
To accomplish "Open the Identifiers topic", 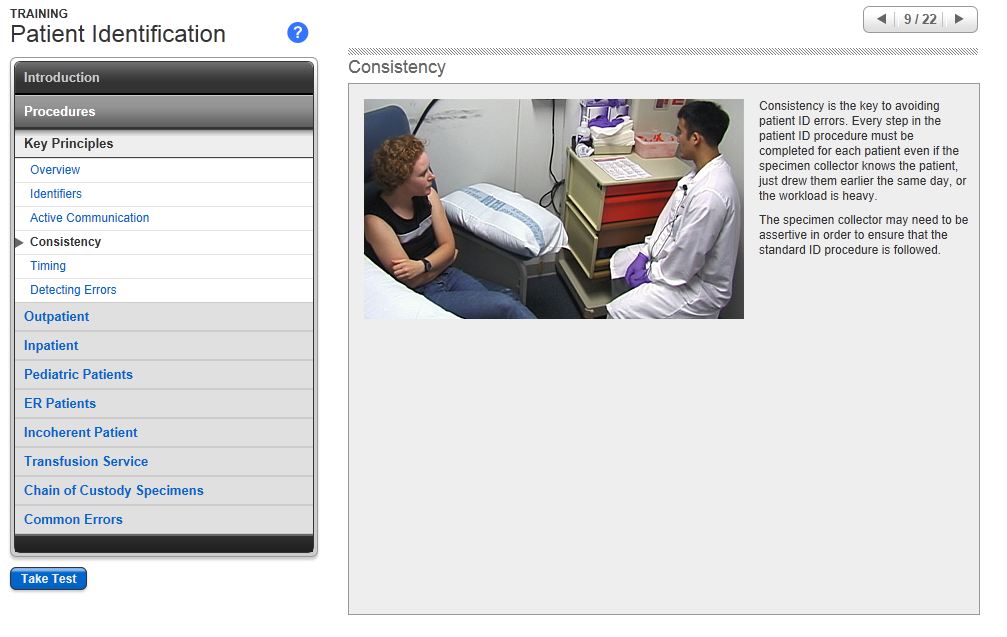I will [x=56, y=194].
